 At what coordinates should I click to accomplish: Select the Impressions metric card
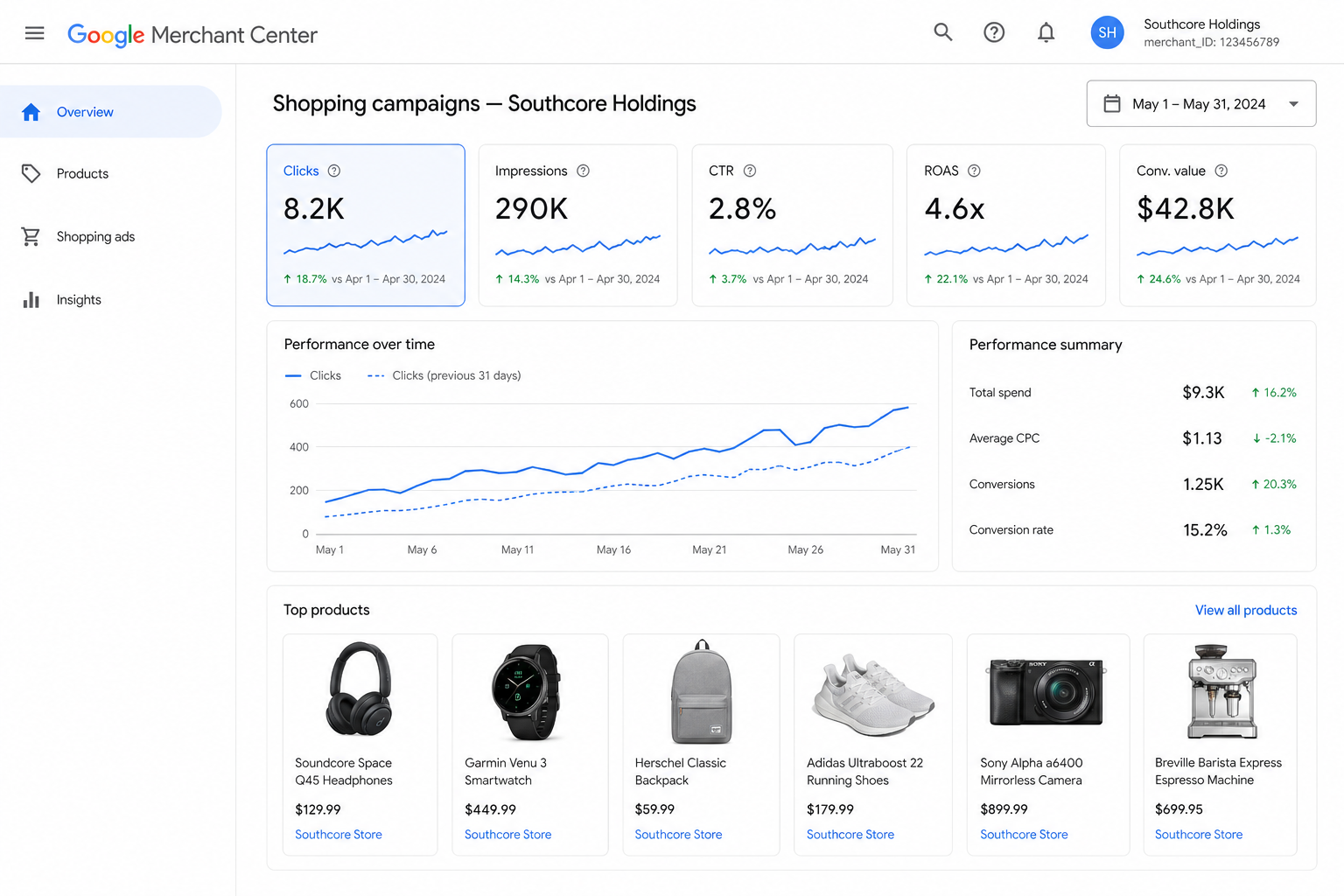click(578, 225)
